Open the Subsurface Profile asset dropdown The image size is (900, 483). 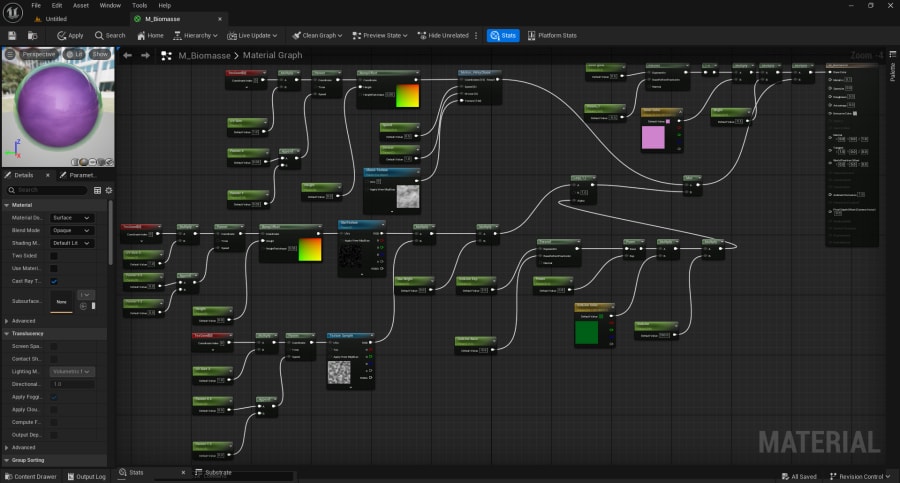(x=85, y=295)
